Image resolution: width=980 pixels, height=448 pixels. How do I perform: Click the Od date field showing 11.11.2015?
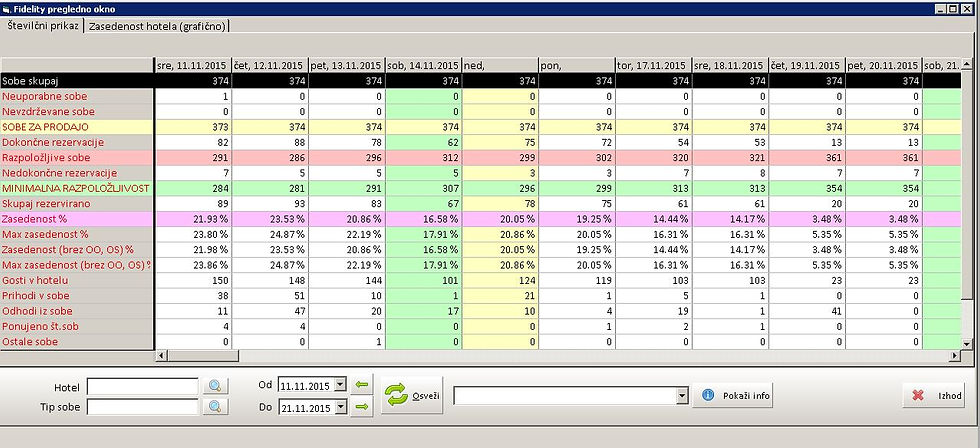[x=306, y=385]
